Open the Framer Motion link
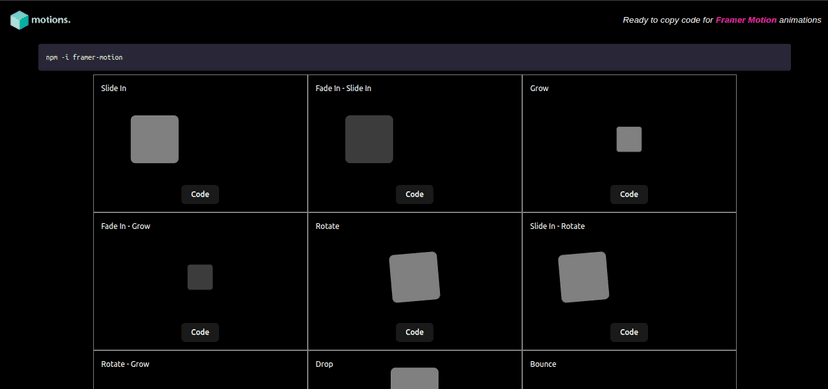The height and width of the screenshot is (389, 828). (746, 20)
